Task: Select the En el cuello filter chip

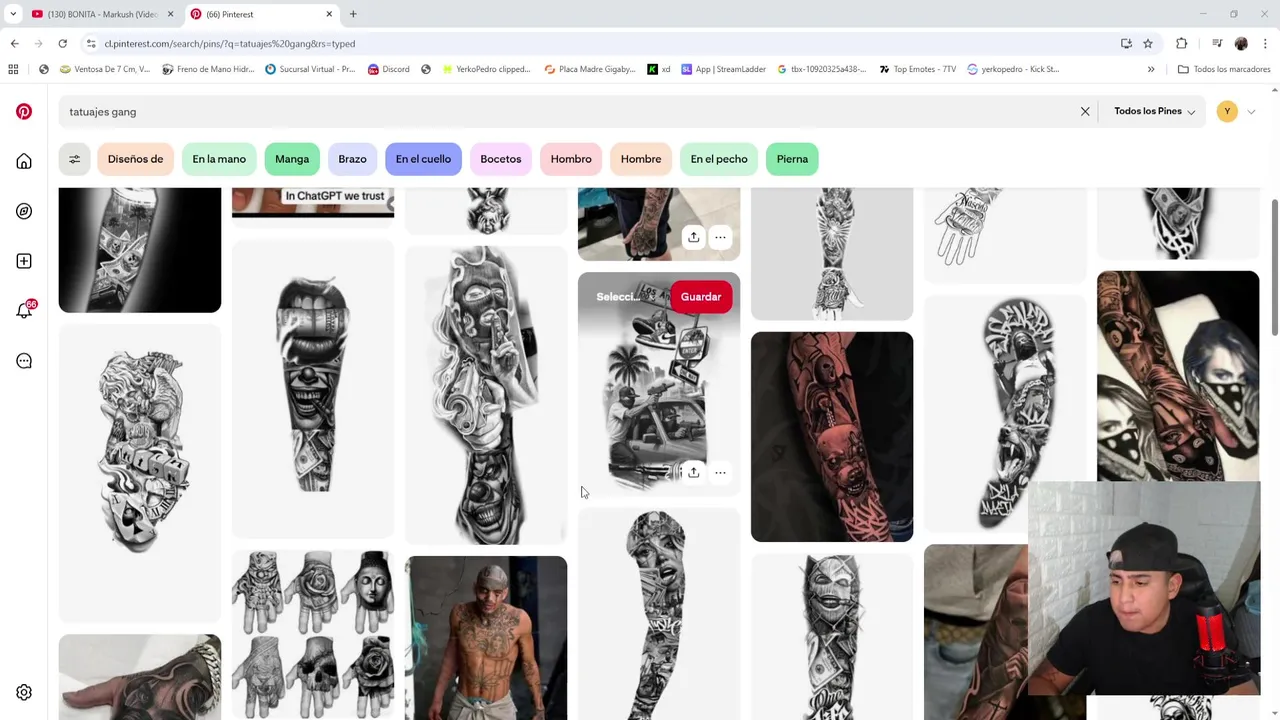Action: (423, 159)
